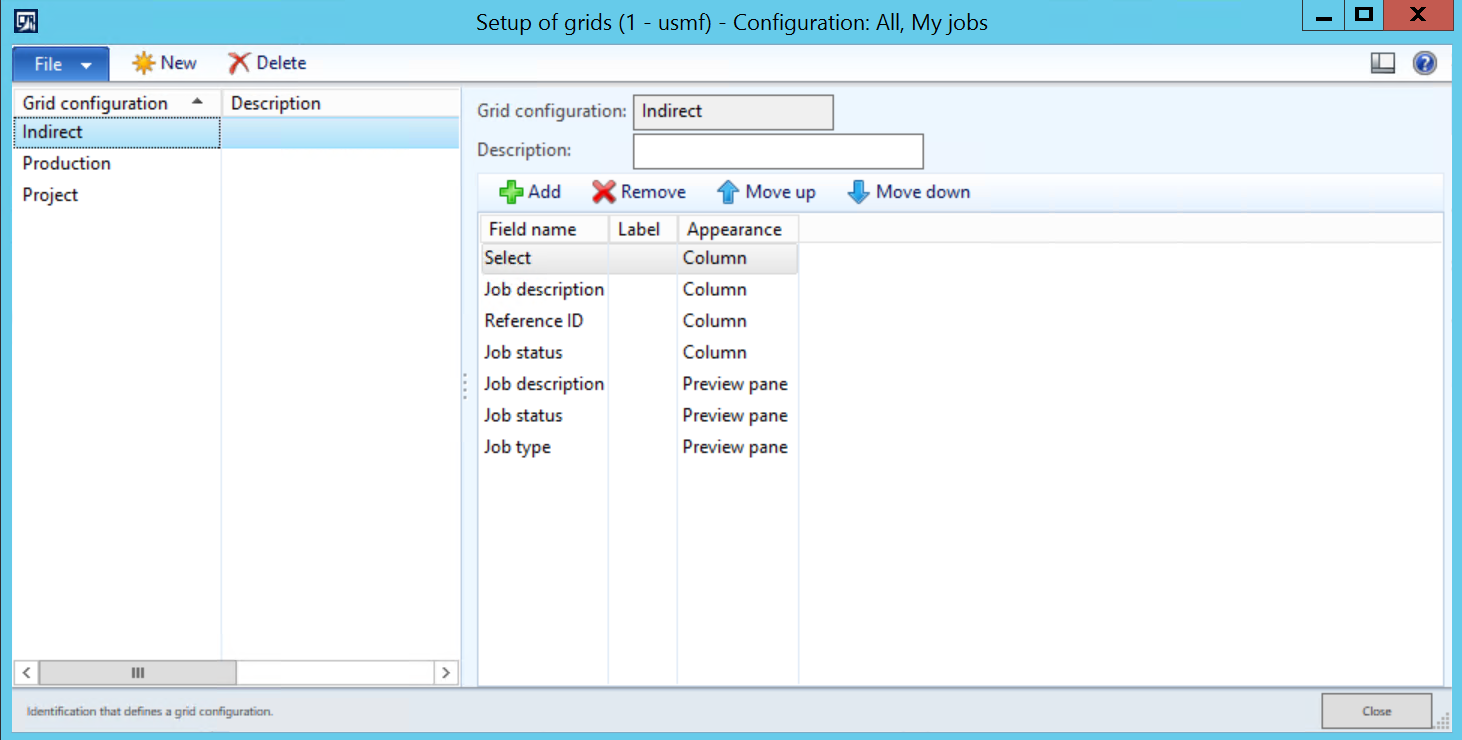Select the Job type Preview pane row
Image resolution: width=1462 pixels, height=740 pixels.
point(518,447)
